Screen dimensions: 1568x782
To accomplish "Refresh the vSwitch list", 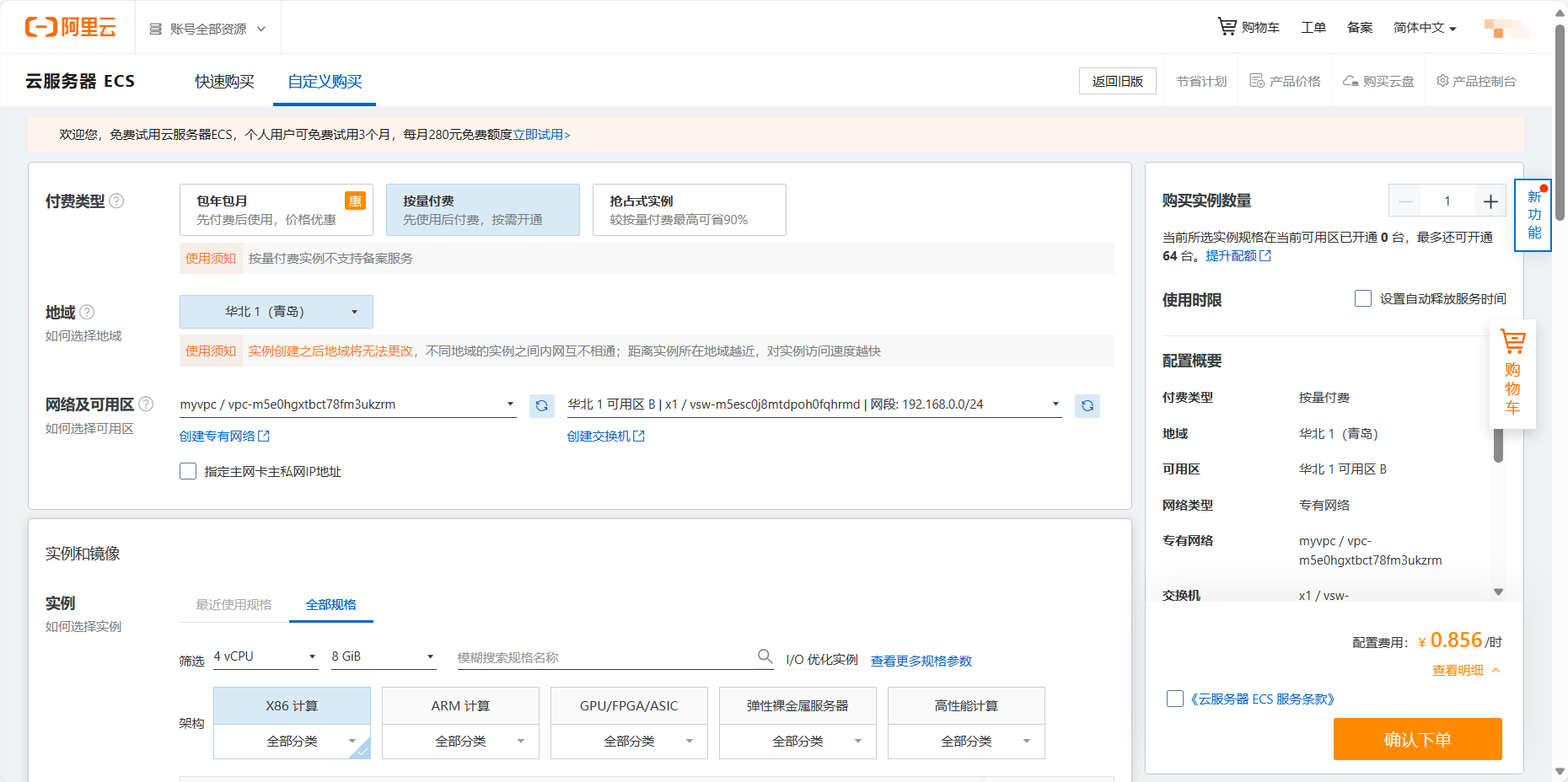I will coord(1087,405).
